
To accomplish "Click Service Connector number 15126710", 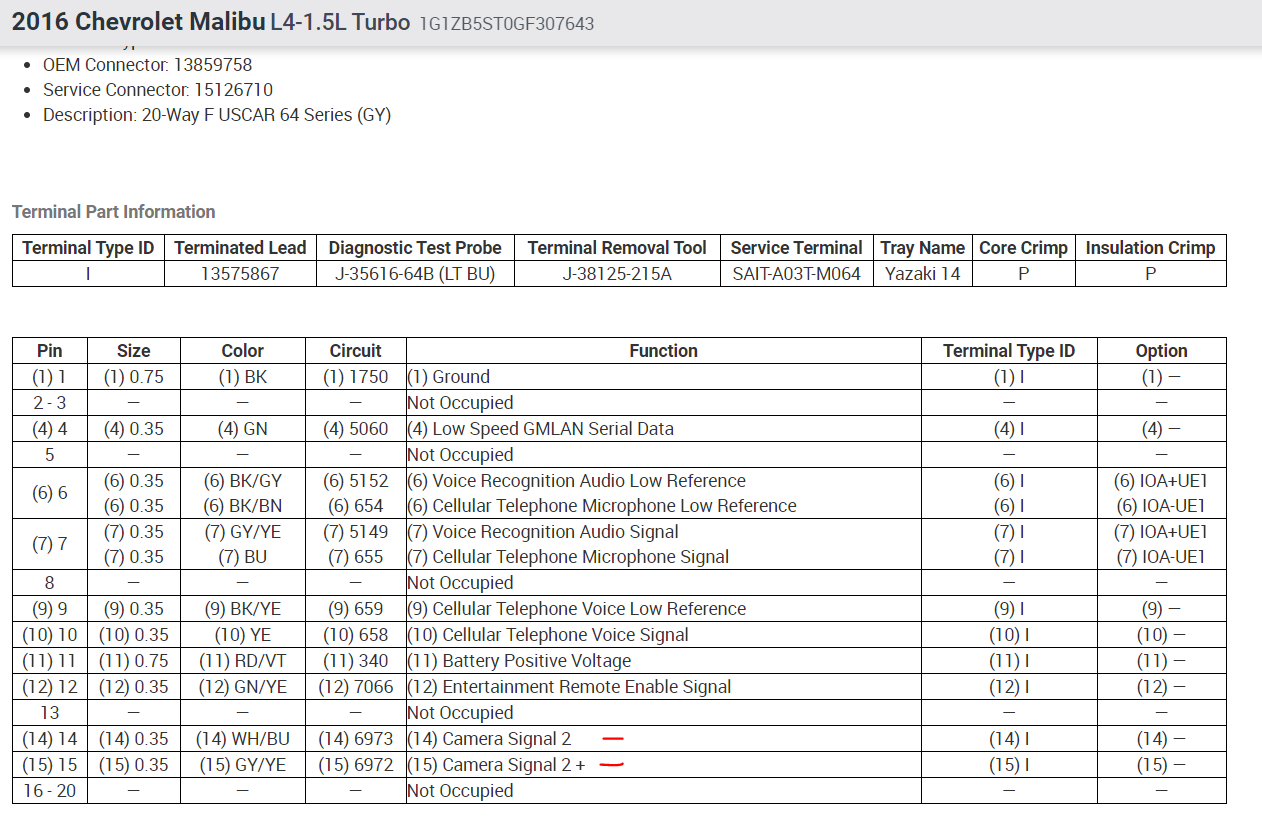I will tap(233, 90).
